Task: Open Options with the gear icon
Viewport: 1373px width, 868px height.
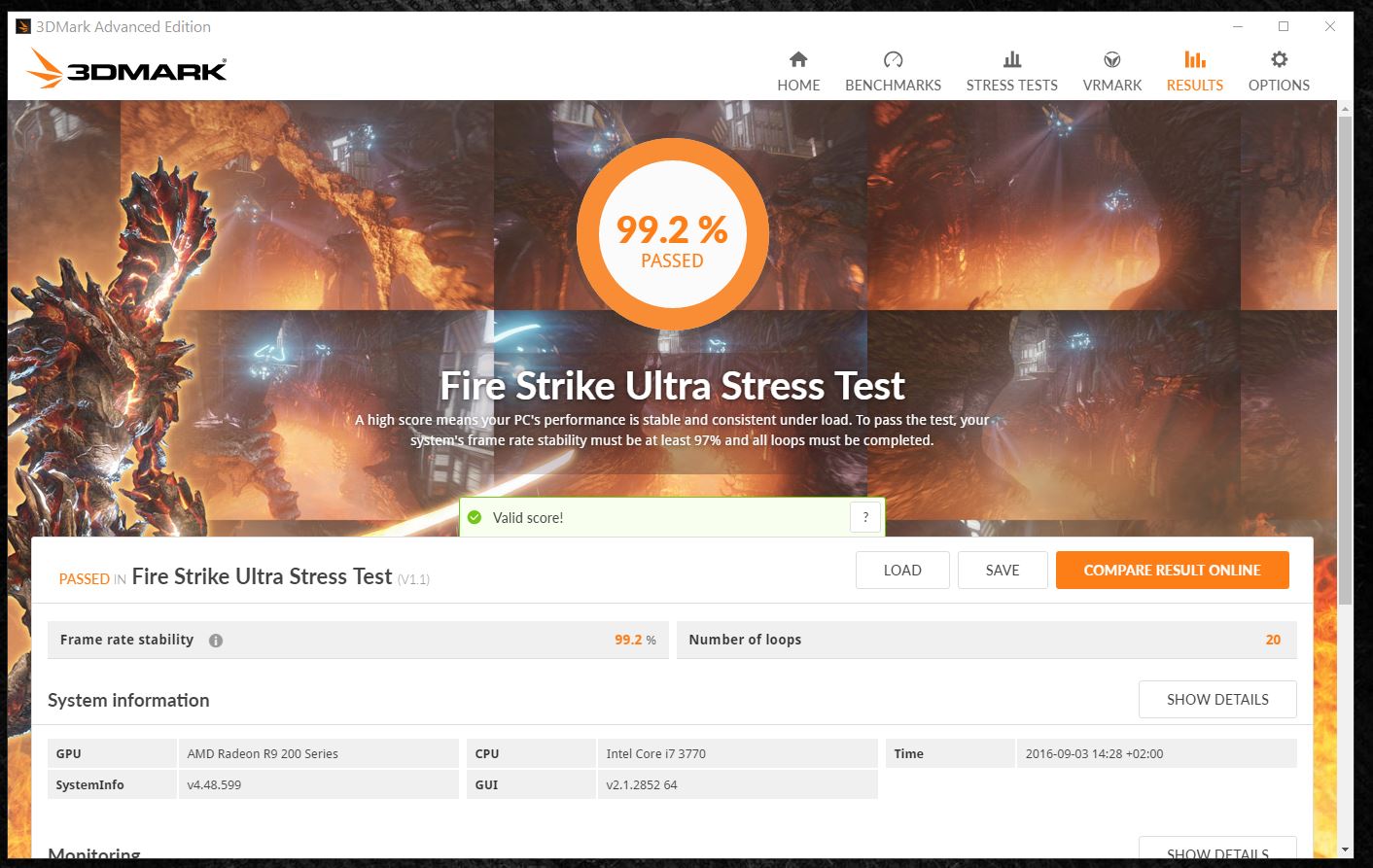Action: [x=1279, y=59]
